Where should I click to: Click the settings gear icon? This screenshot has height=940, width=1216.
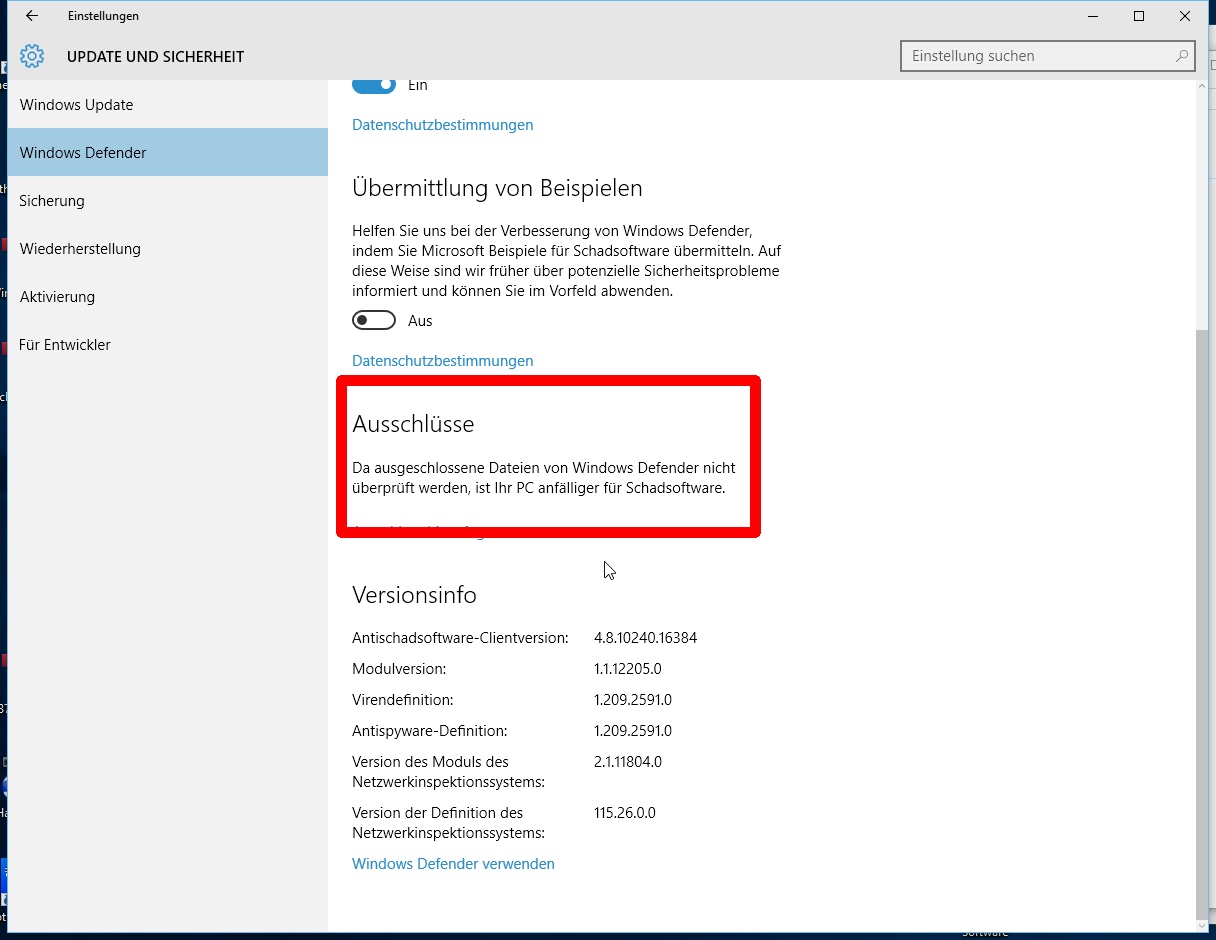pos(32,56)
